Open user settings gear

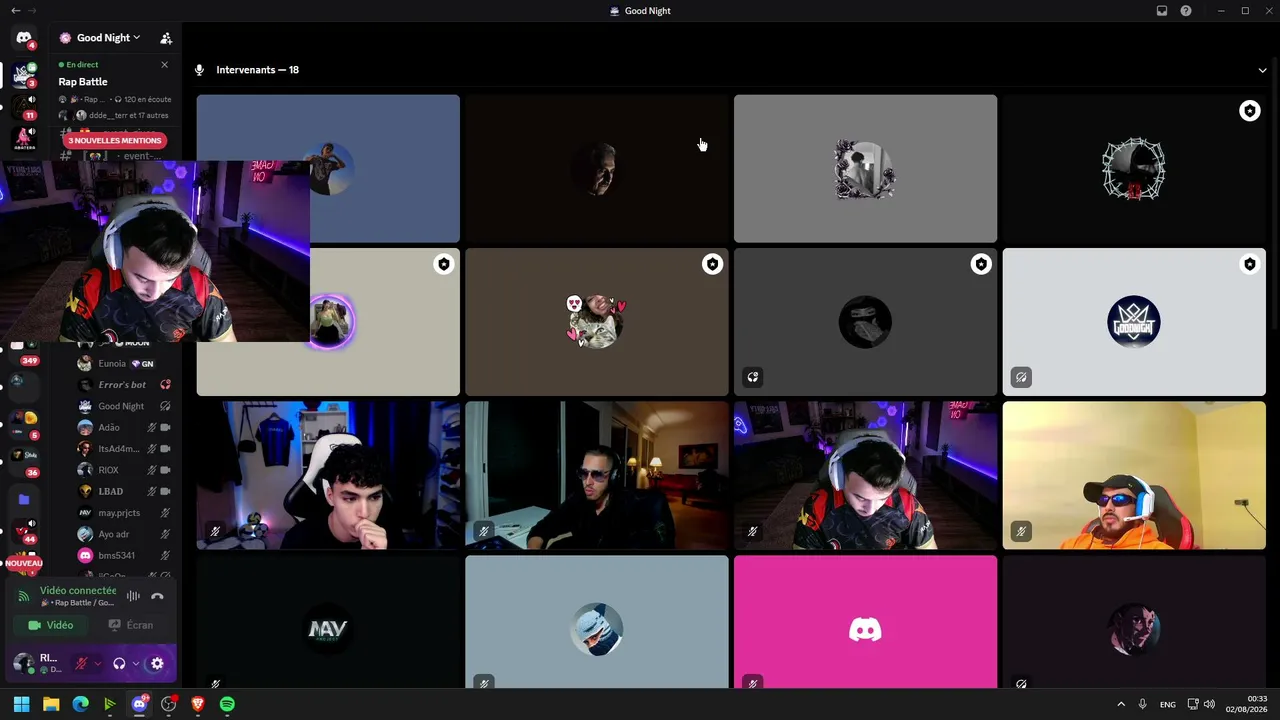click(x=157, y=663)
